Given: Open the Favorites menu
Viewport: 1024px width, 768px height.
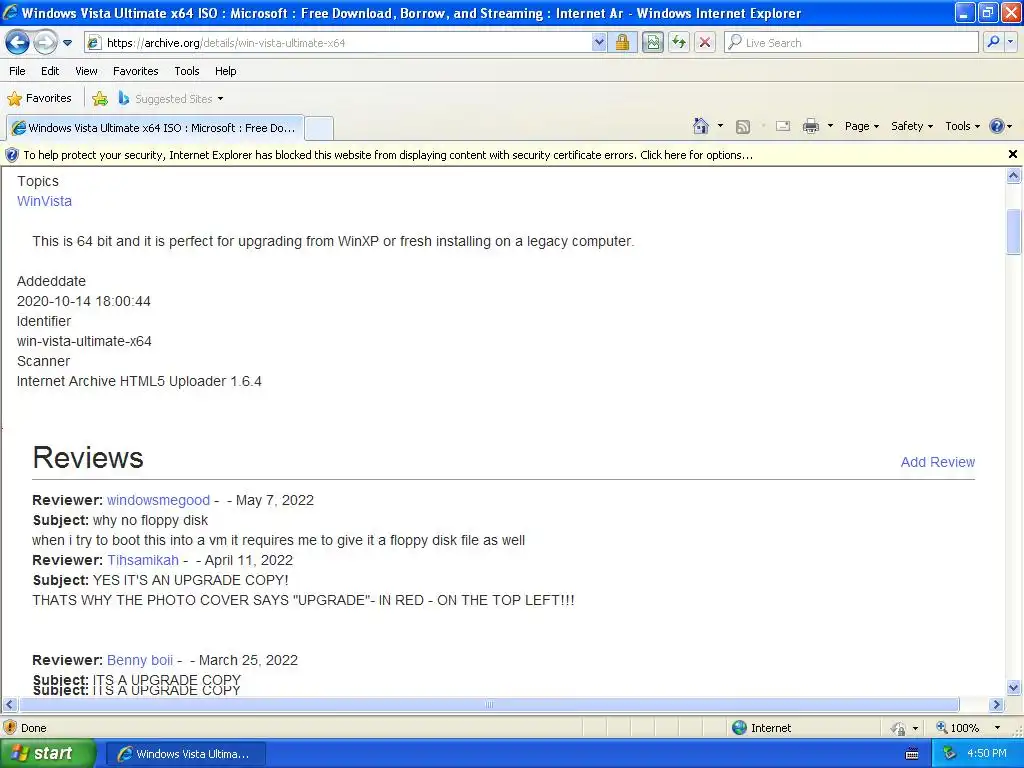Looking at the screenshot, I should pos(135,71).
